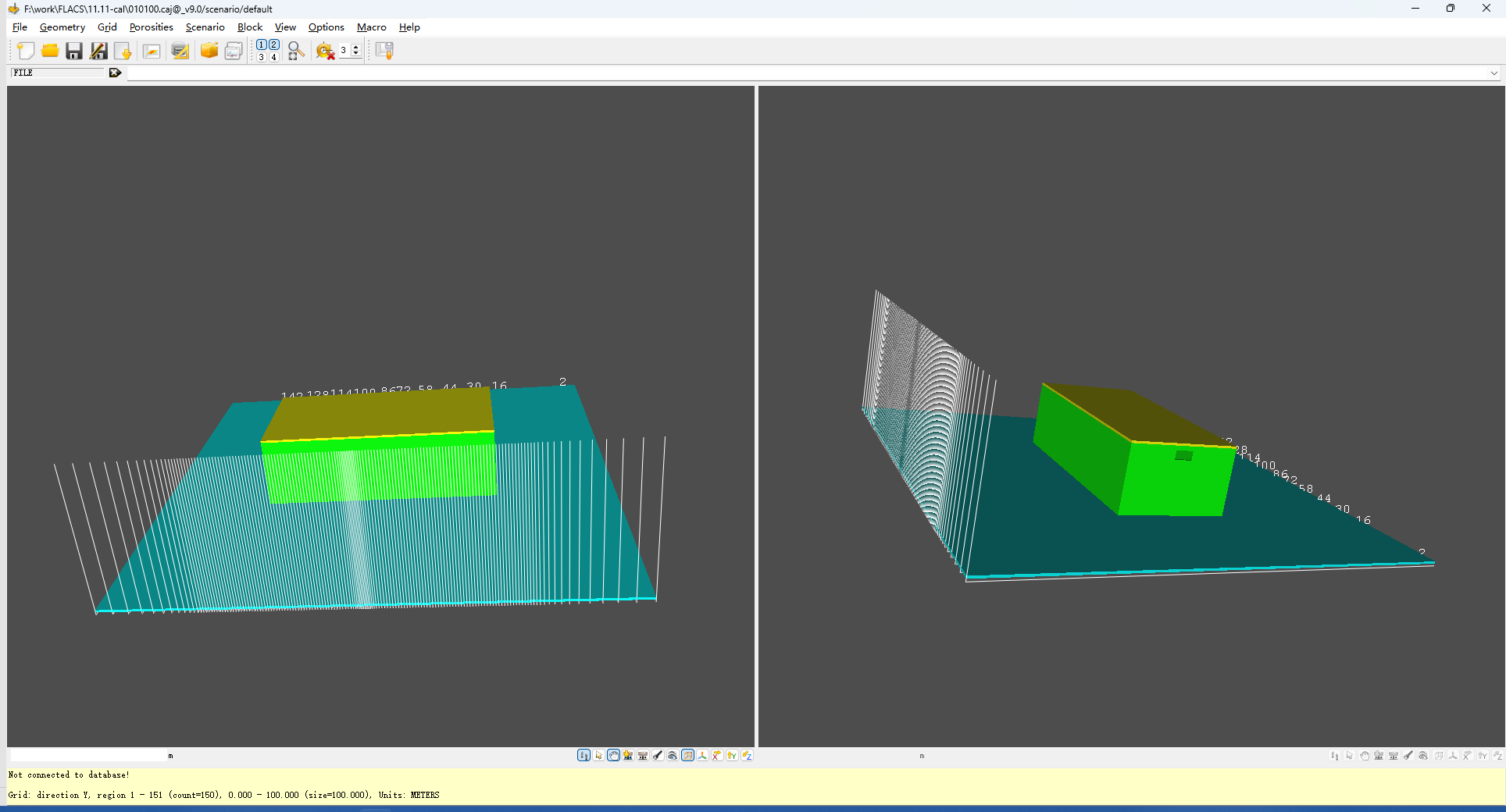Screen dimensions: 1506x812
Task: Click the magnifier zoom-to-fit icon
Action: (295, 51)
